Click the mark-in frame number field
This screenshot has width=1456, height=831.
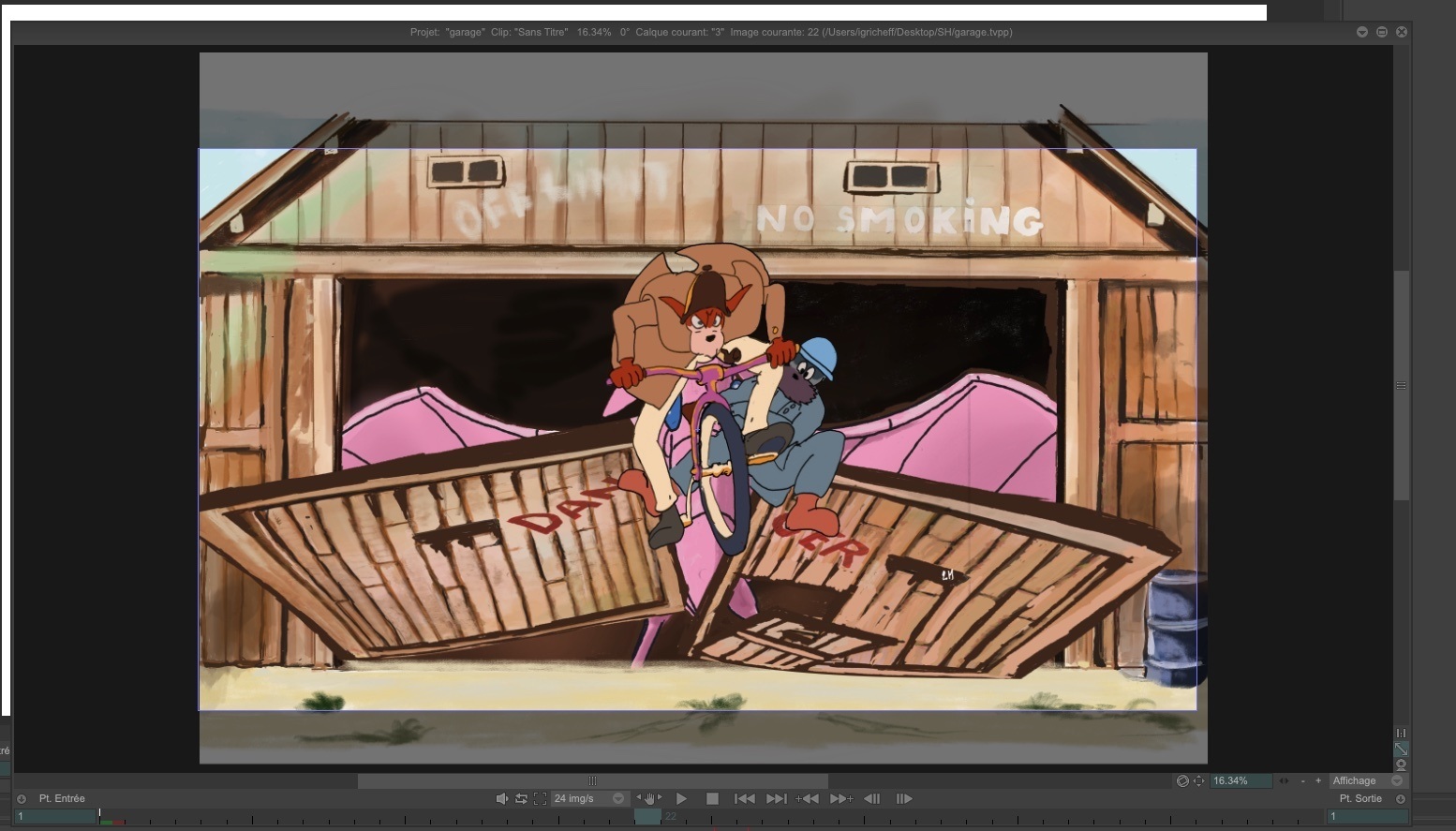[x=55, y=817]
